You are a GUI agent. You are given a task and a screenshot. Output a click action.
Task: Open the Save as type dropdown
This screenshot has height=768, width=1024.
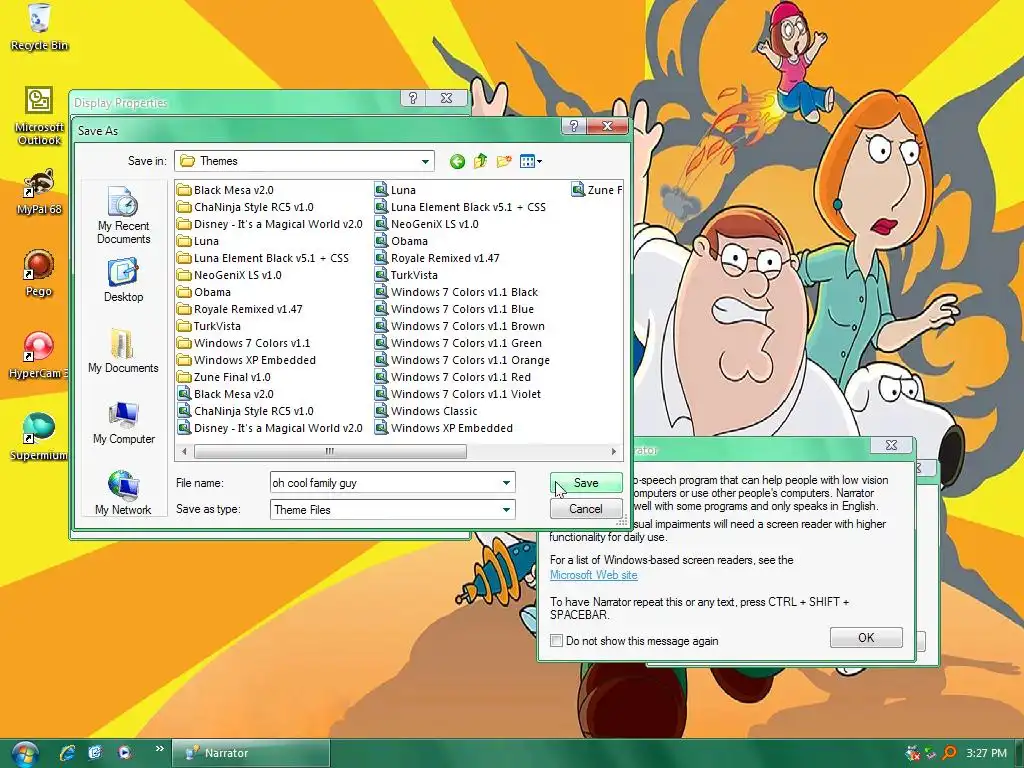point(506,509)
